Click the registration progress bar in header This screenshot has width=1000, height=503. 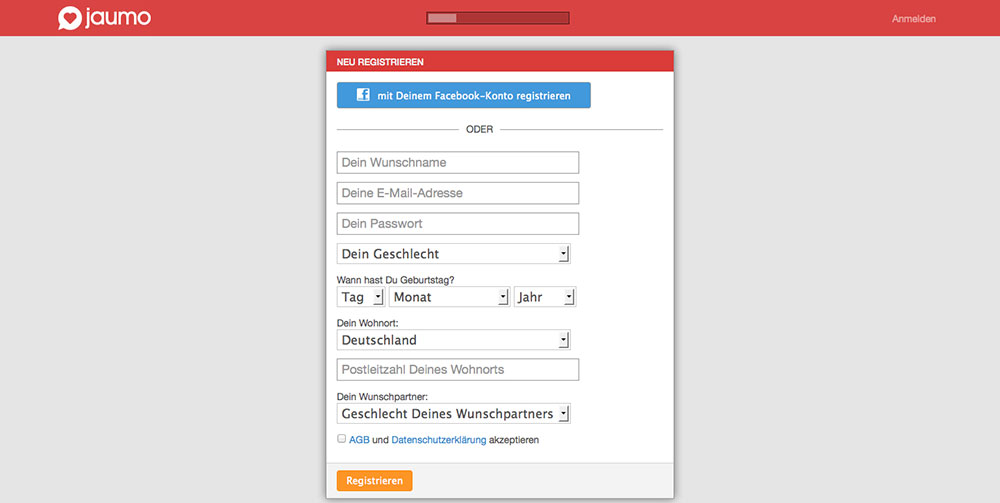coord(497,18)
